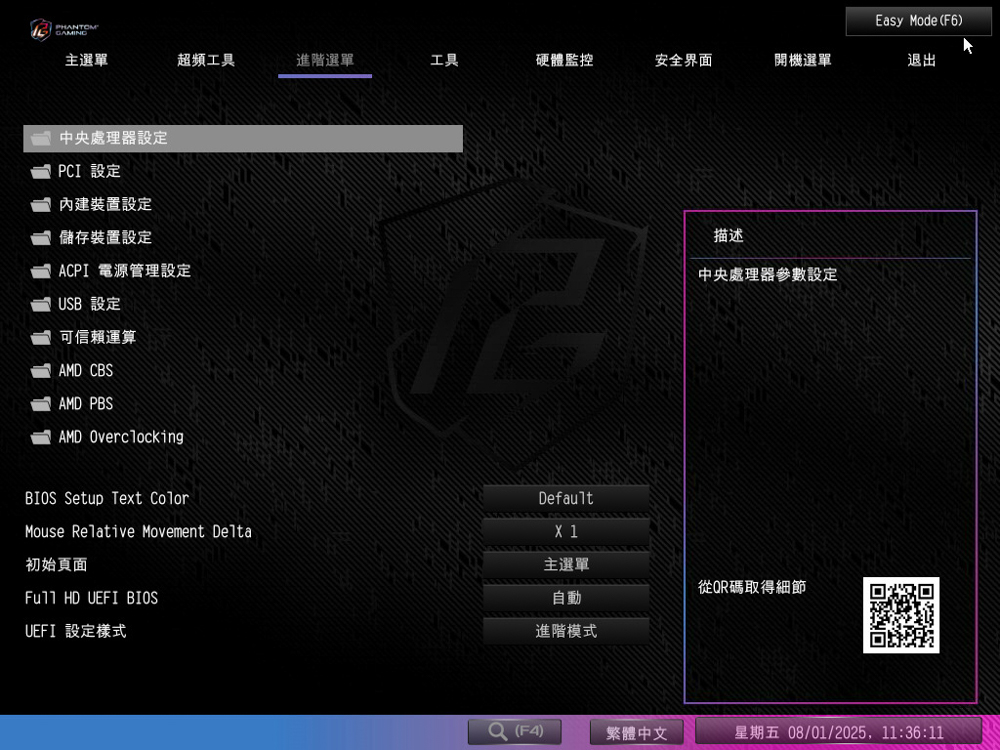The image size is (1000, 750).
Task: Open the 初始頁面 value selector
Action: tap(565, 565)
